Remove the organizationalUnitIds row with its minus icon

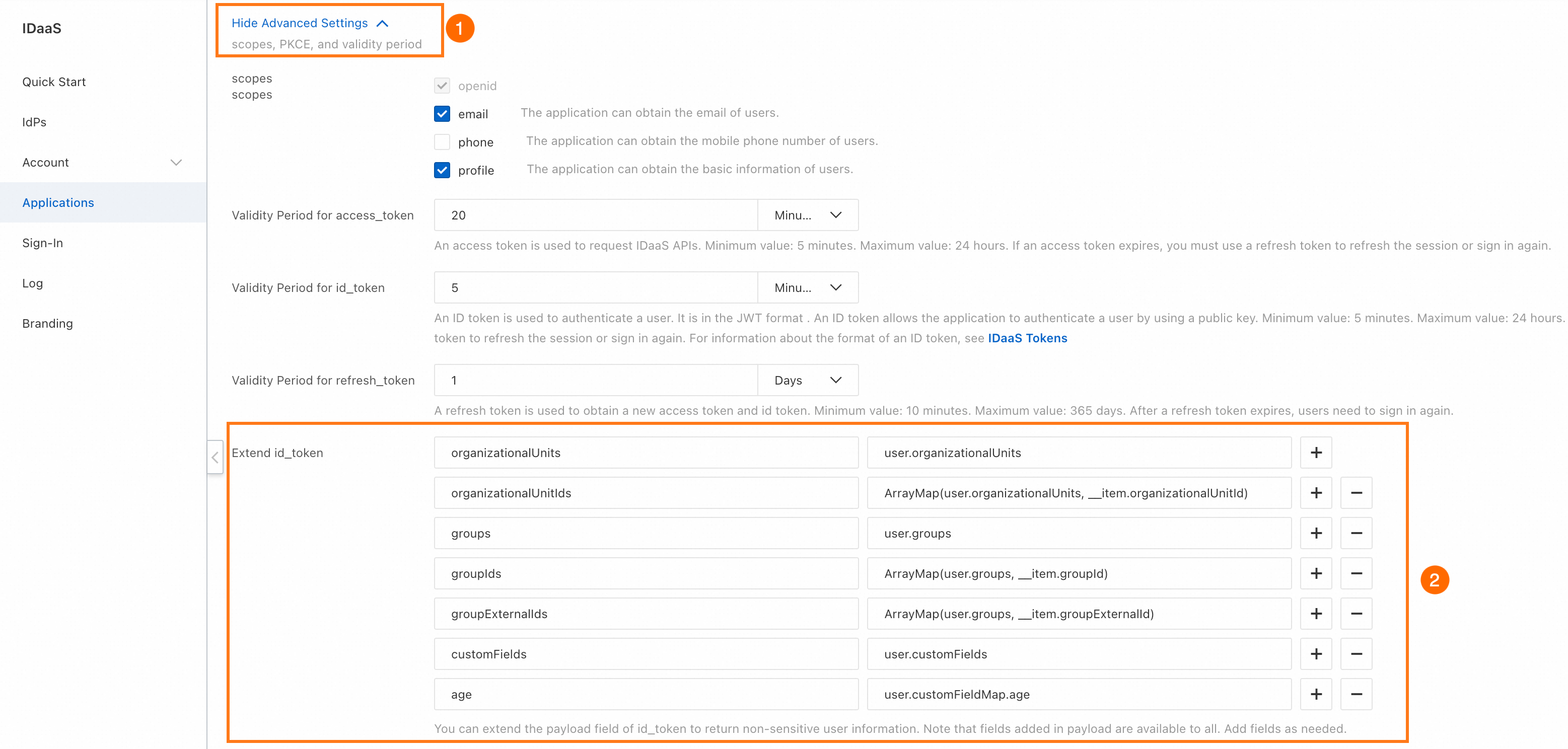click(x=1356, y=493)
